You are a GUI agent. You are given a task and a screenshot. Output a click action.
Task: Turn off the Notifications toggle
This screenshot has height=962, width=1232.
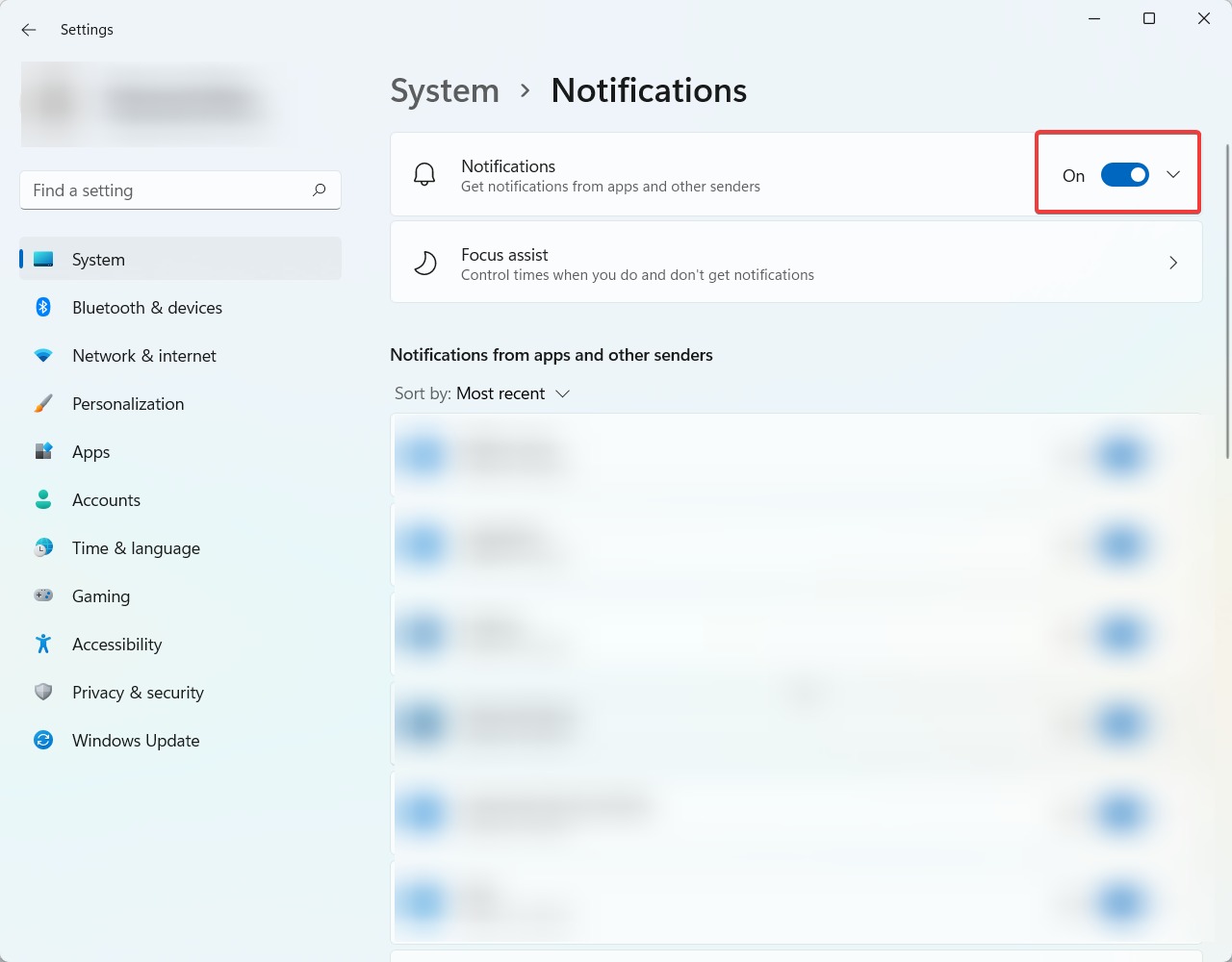click(x=1125, y=174)
